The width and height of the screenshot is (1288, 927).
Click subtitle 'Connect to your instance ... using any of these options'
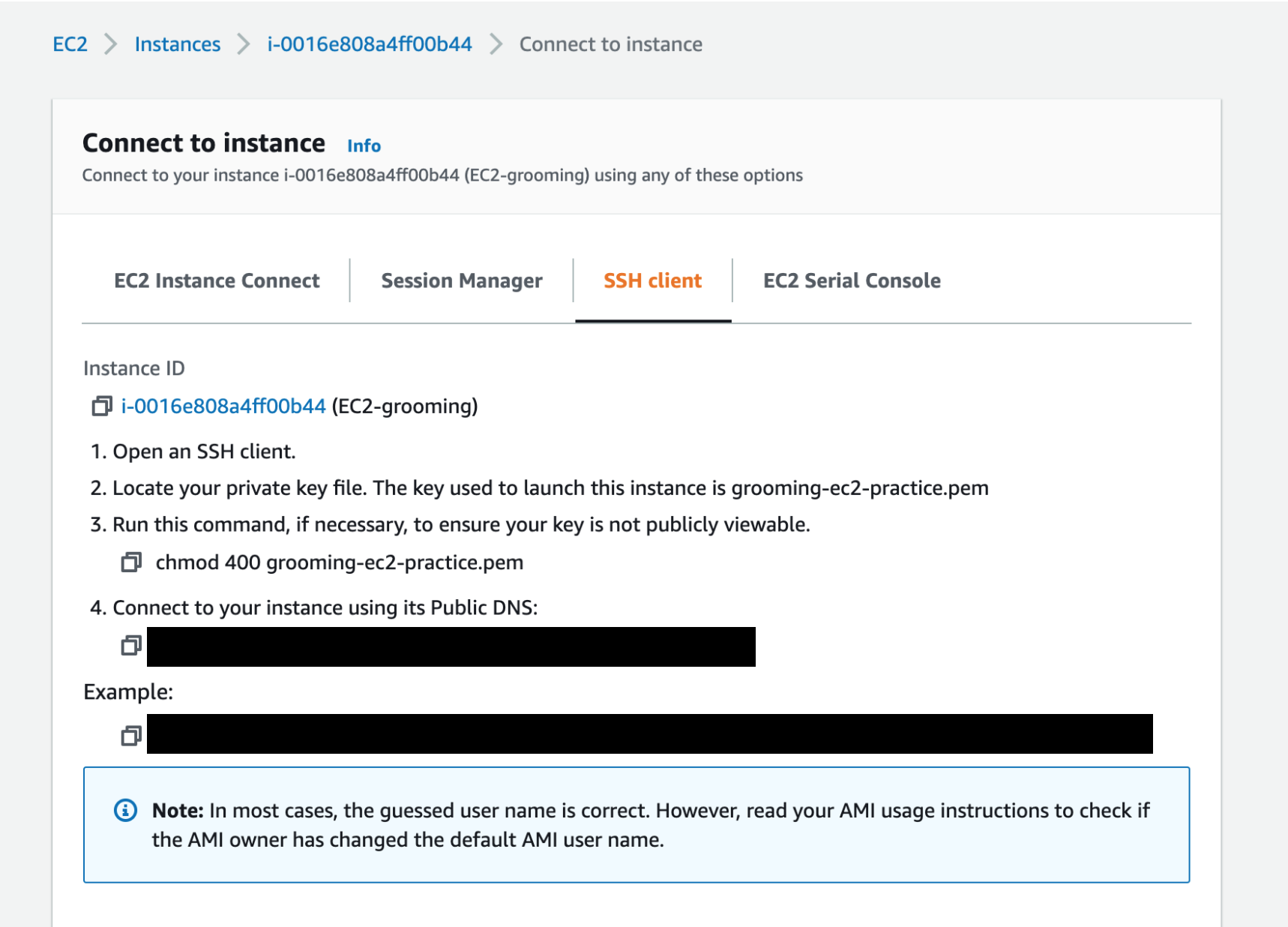[442, 175]
